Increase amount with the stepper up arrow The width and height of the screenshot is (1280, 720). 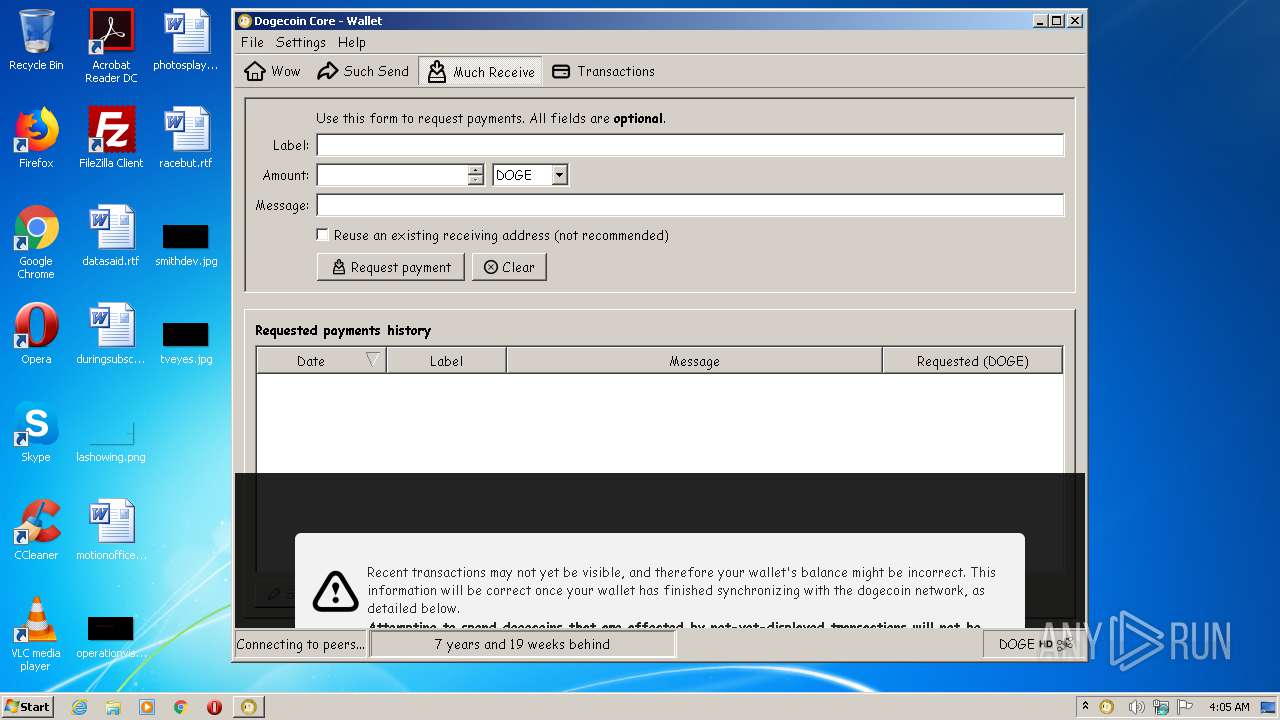(476, 170)
